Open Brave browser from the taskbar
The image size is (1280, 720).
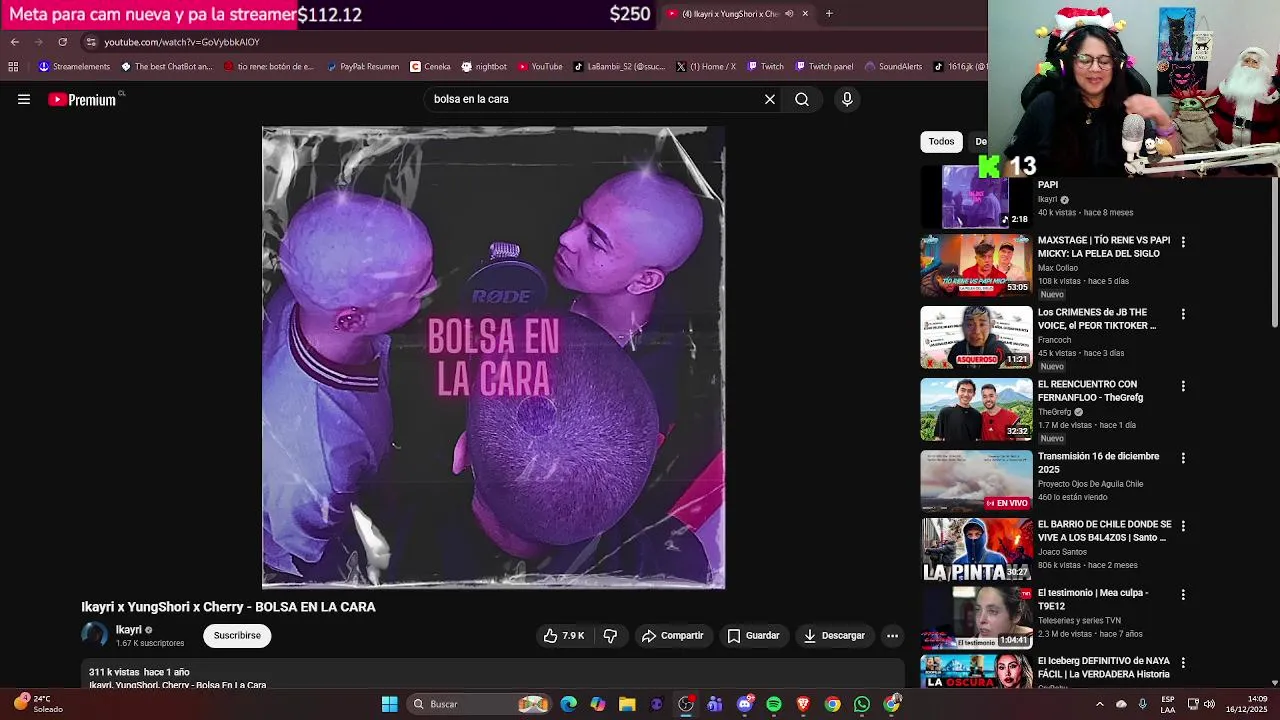click(803, 704)
